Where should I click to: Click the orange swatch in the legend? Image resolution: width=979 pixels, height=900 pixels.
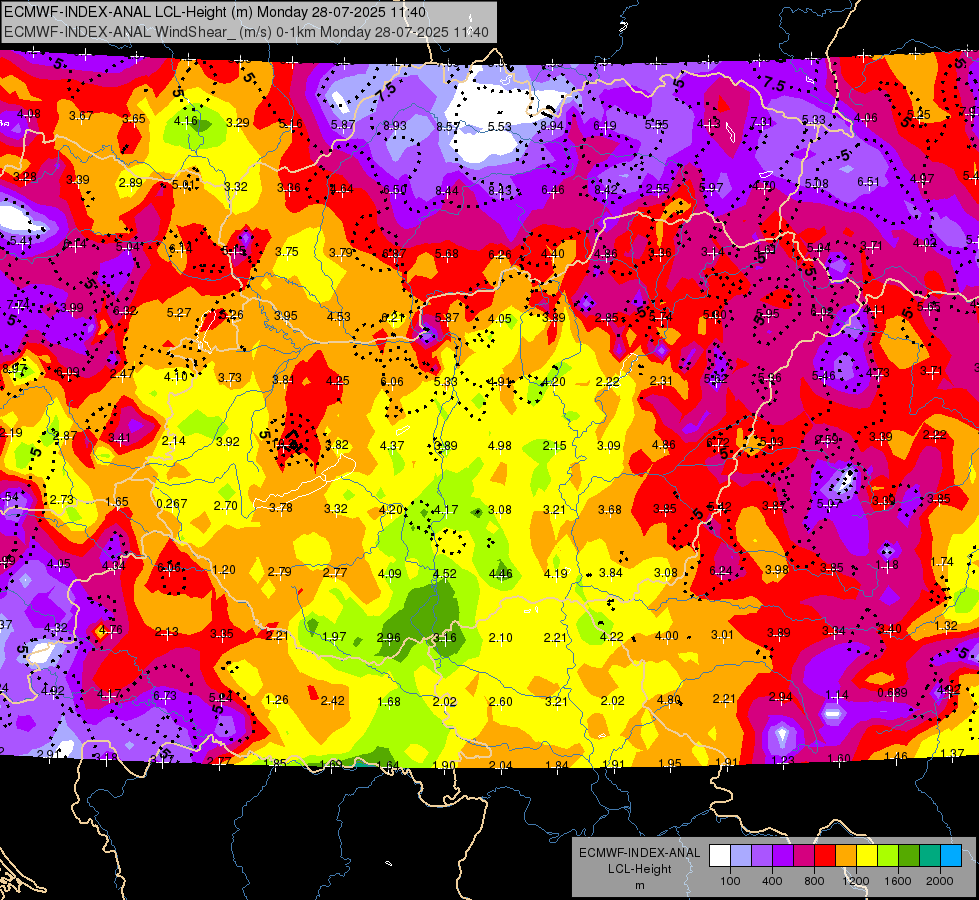[846, 856]
